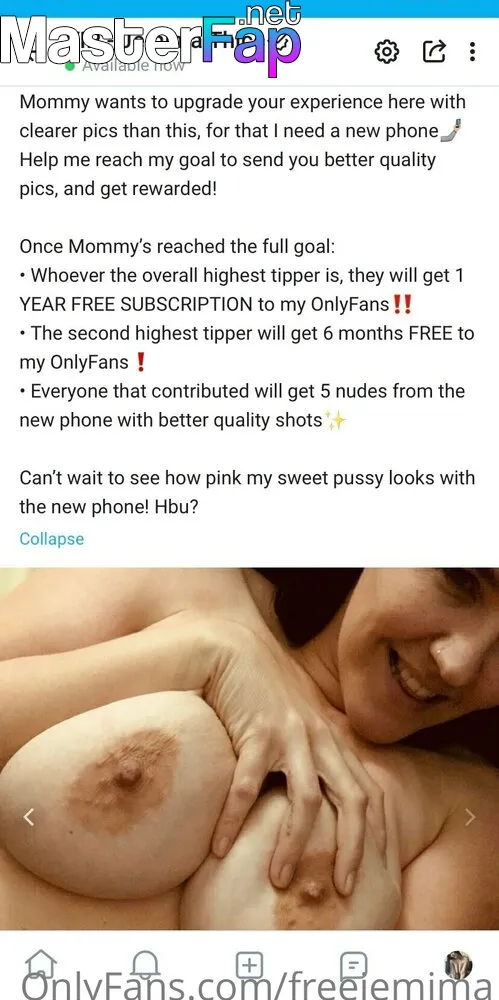The width and height of the screenshot is (499, 1000).
Task: Open the notifications bell icon
Action: (145, 965)
